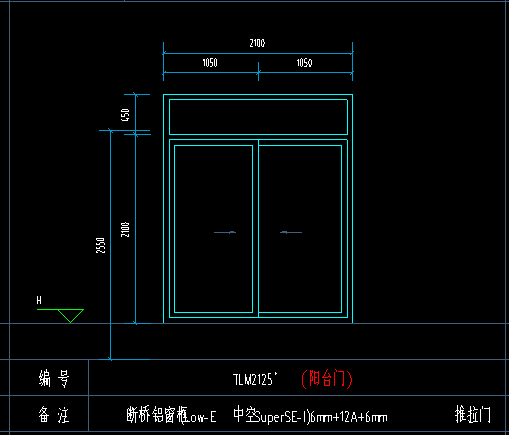Select the 450 transom height dimension
Viewport: 509px width, 435px height.
[125, 115]
